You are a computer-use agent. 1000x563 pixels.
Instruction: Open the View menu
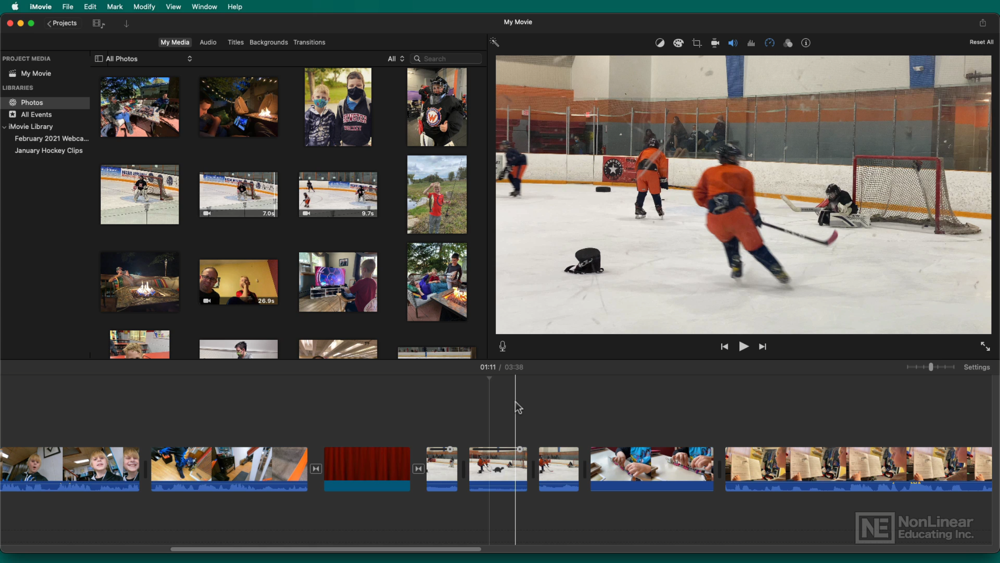(x=173, y=6)
